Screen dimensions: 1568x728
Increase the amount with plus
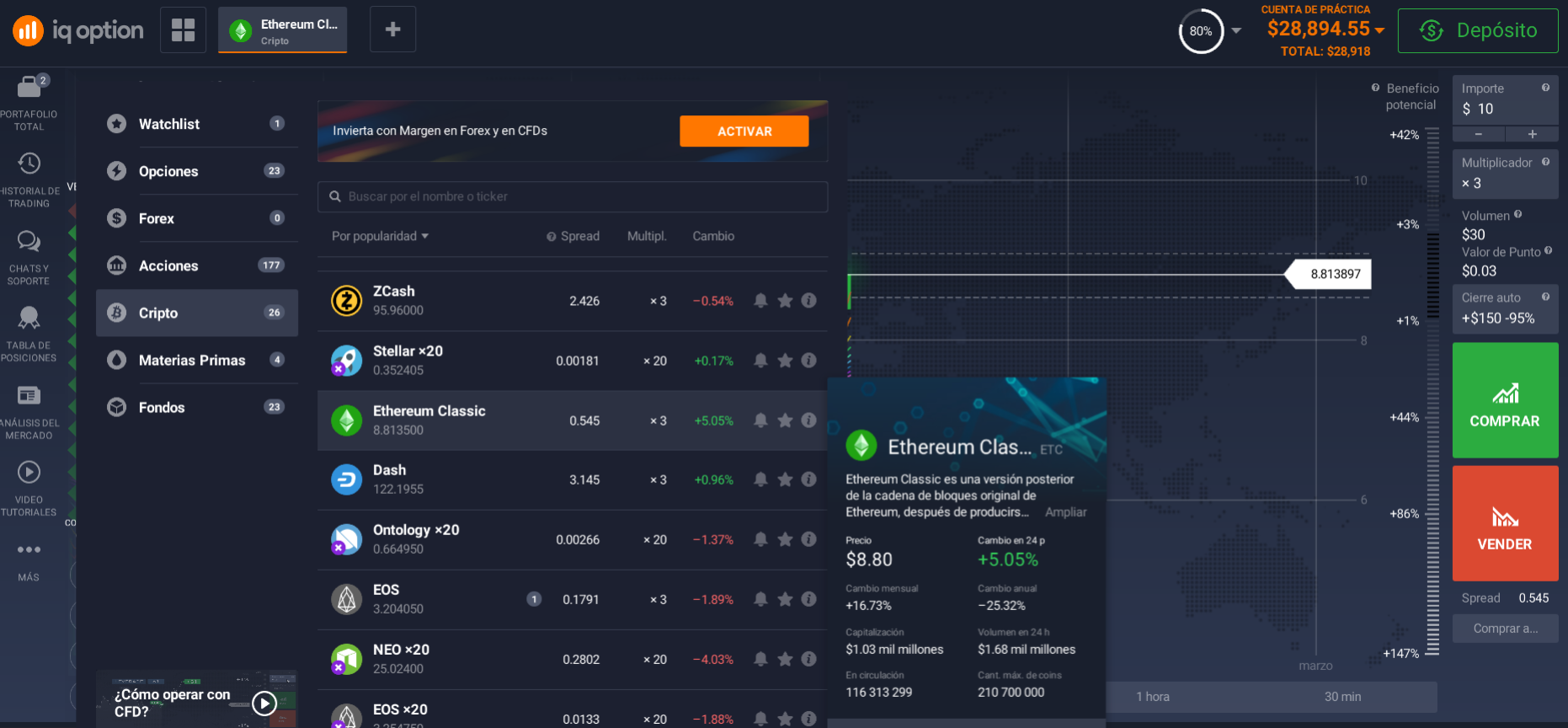pyautogui.click(x=1532, y=134)
